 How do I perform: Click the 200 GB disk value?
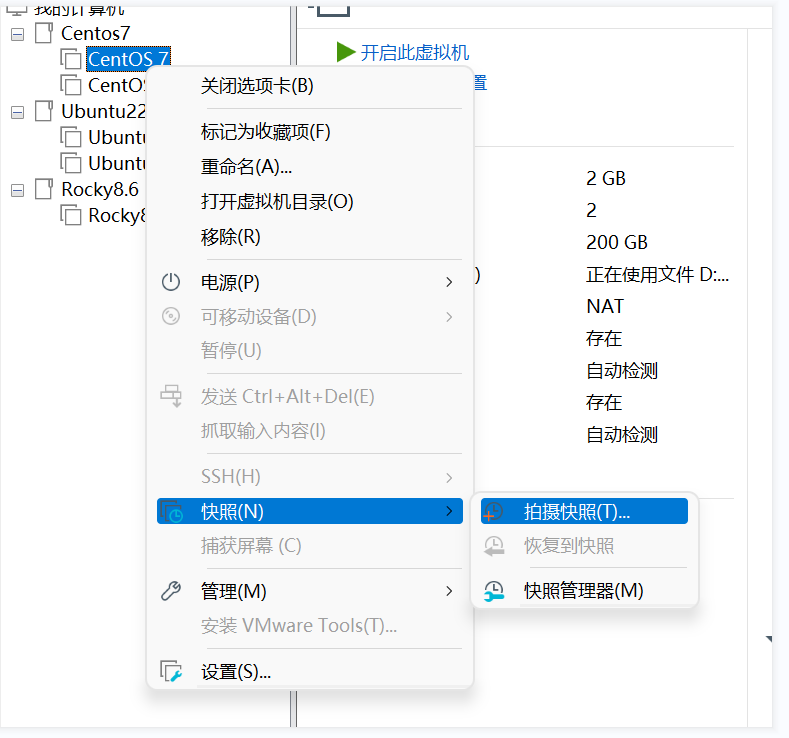click(x=617, y=242)
